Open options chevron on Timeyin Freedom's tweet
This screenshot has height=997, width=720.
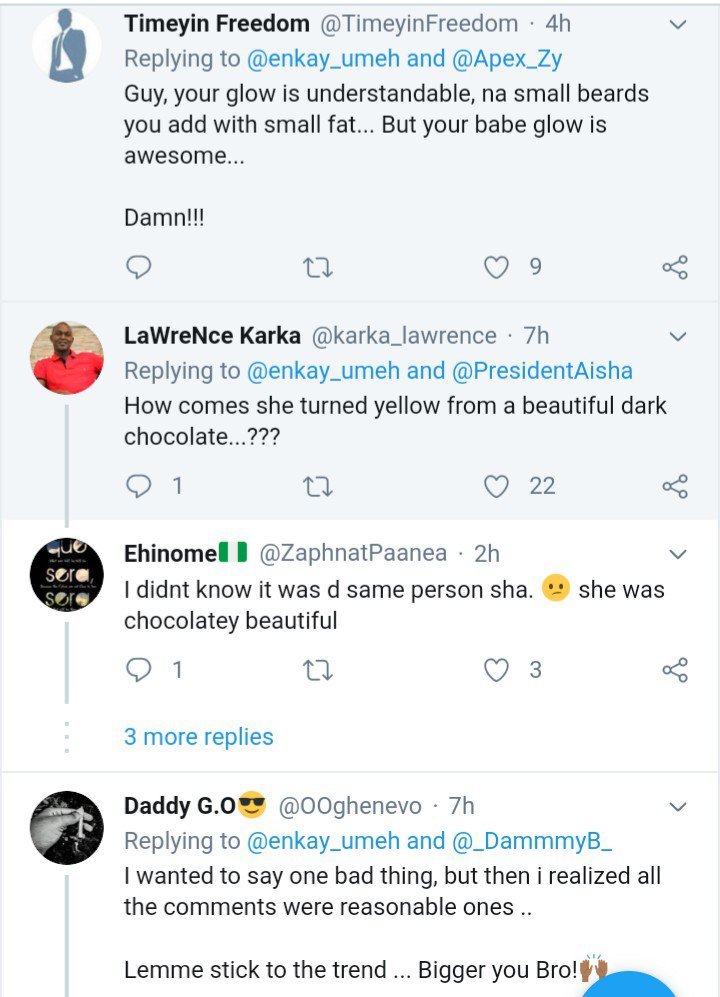[x=677, y=23]
